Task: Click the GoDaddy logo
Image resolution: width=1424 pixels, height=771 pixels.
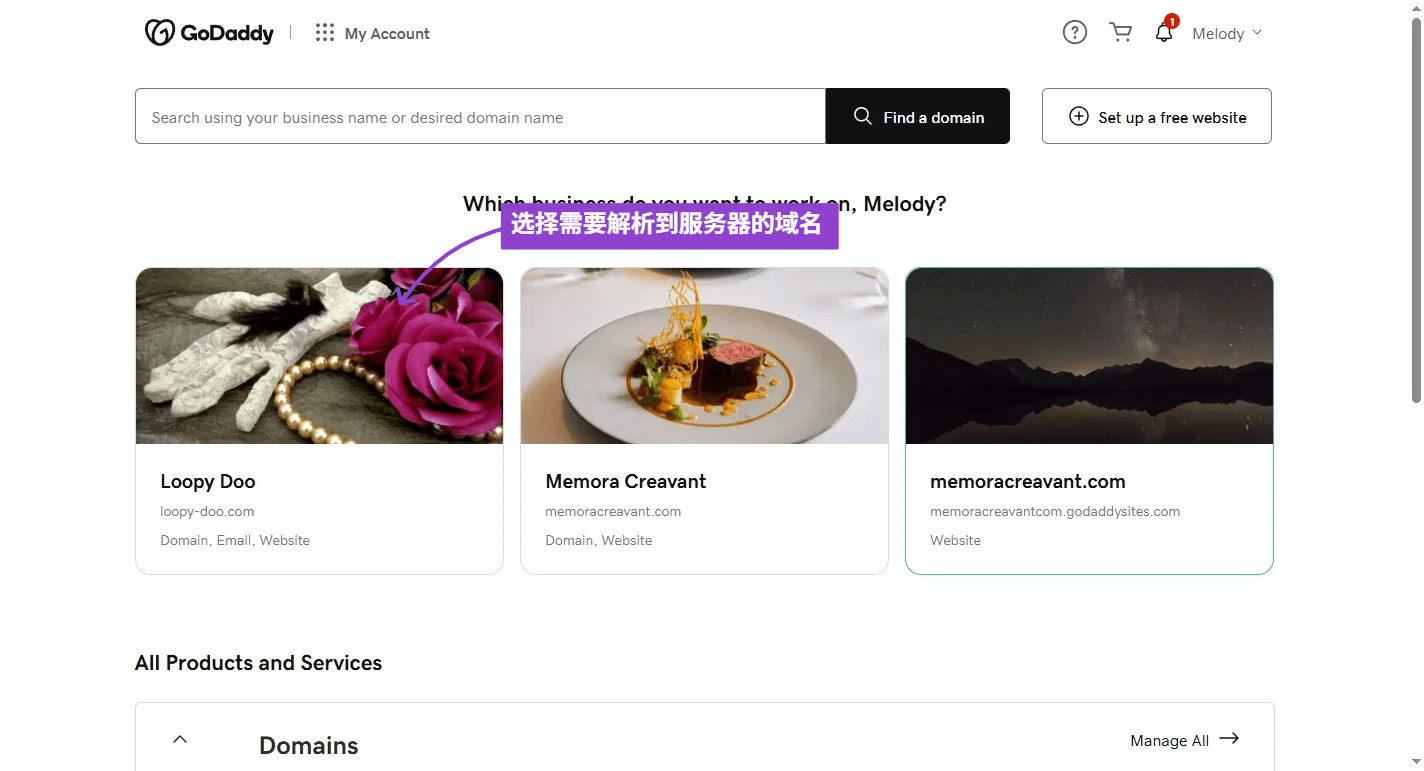Action: tap(209, 33)
